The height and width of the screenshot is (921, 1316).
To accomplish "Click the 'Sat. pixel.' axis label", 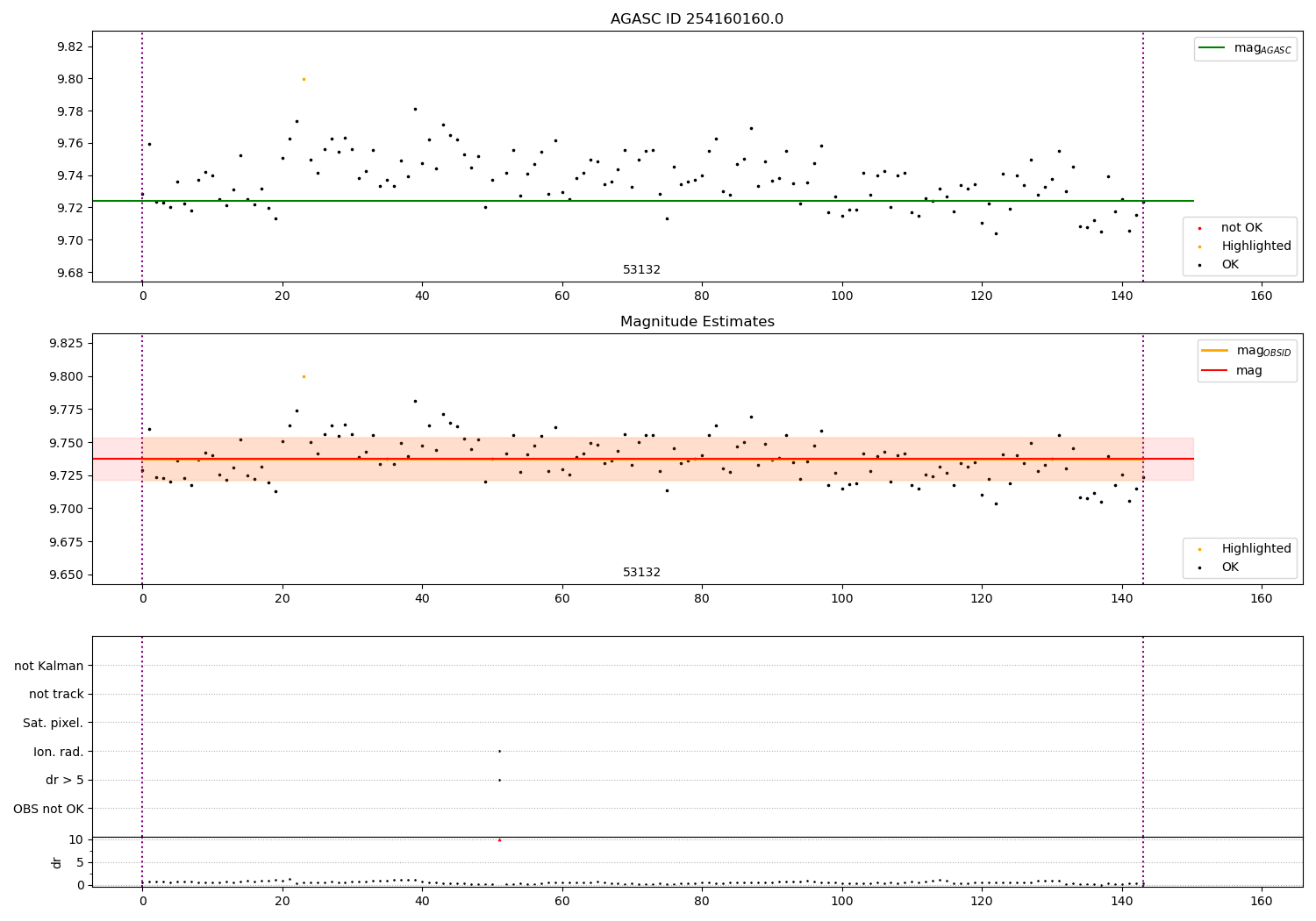I will (54, 723).
